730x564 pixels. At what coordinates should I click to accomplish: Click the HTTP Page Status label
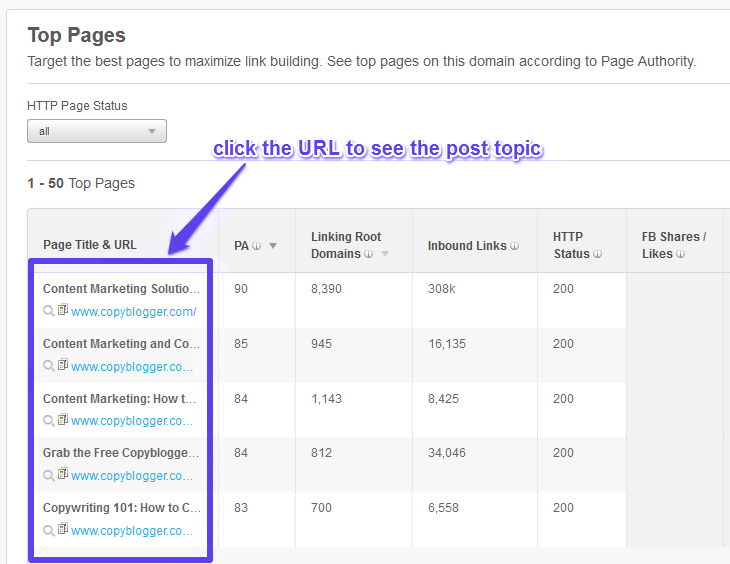pos(77,106)
